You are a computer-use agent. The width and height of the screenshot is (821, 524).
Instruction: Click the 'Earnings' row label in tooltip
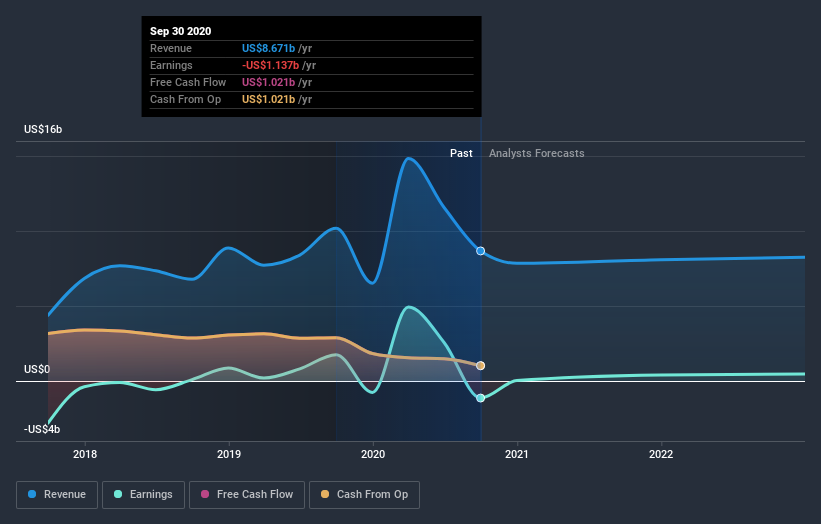(x=171, y=65)
